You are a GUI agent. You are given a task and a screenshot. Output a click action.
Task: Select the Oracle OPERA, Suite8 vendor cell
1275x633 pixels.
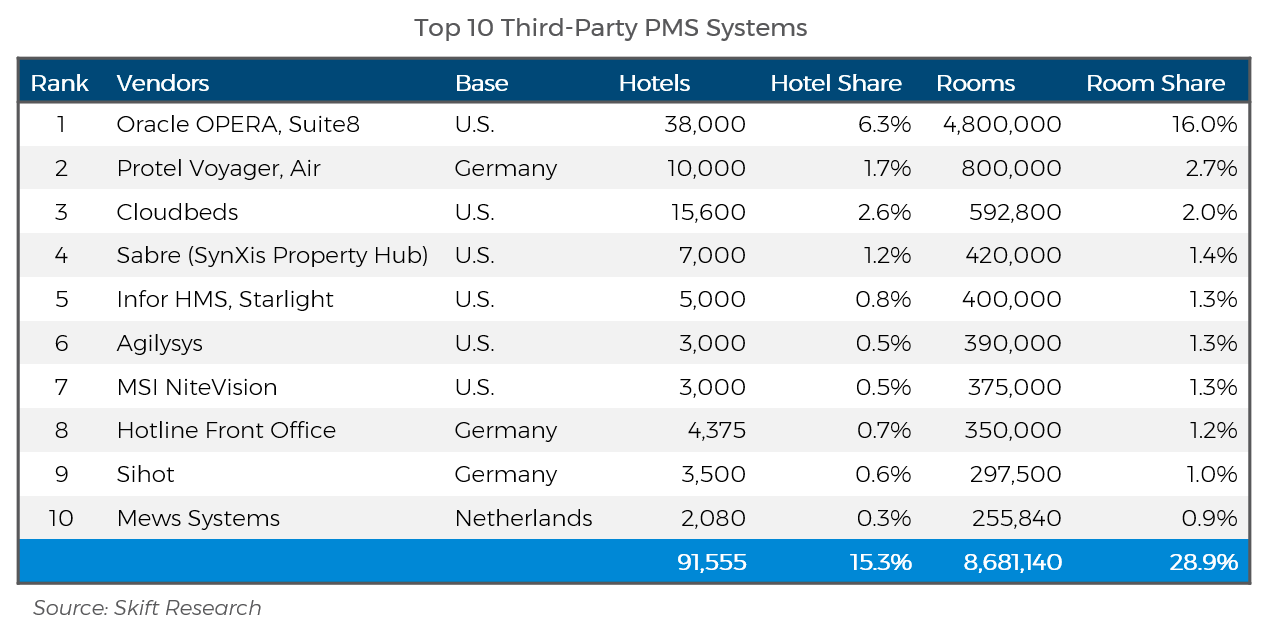(238, 124)
